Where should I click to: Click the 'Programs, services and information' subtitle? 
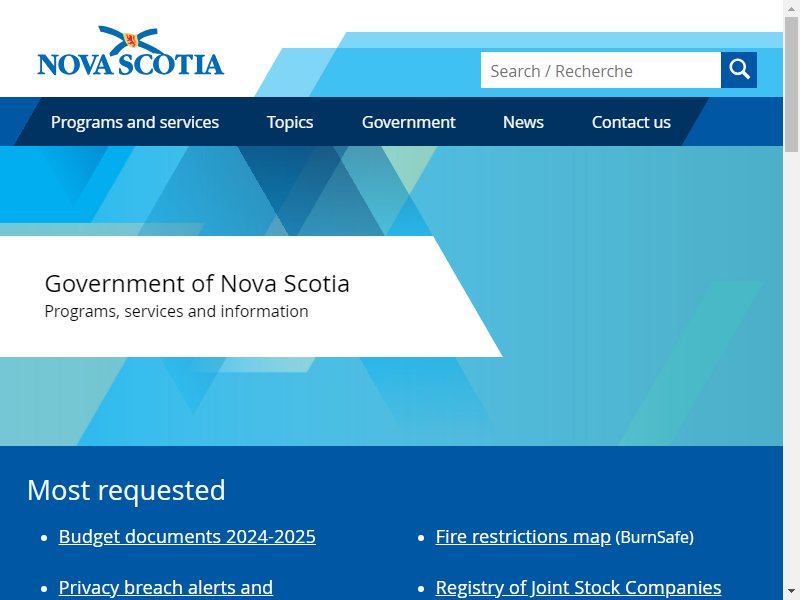177,311
